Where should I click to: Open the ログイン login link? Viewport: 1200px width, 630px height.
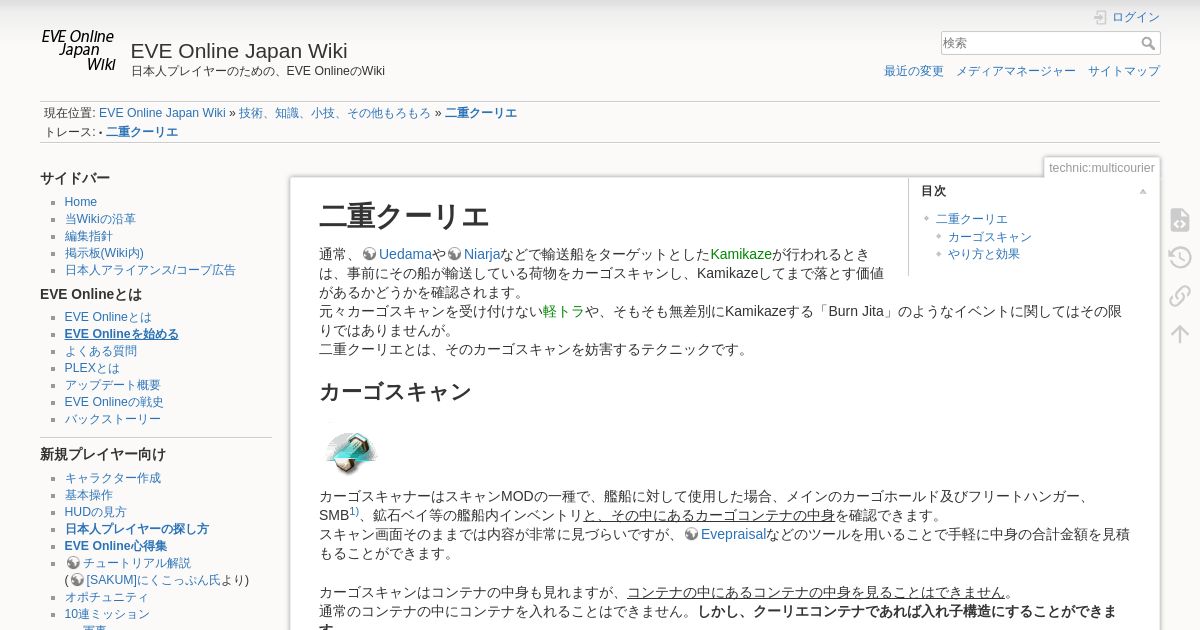point(1136,18)
